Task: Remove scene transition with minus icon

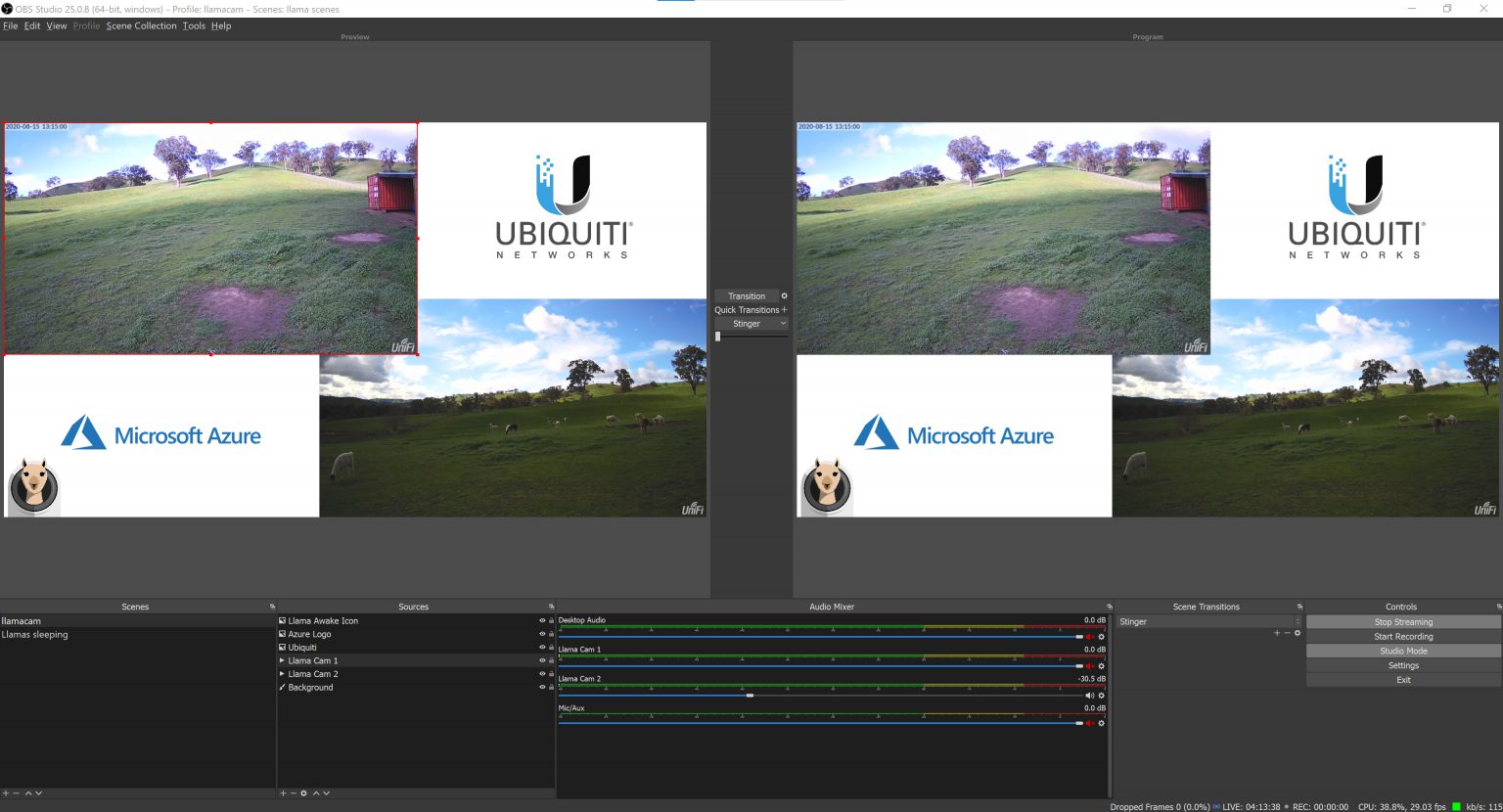Action: click(x=1287, y=633)
